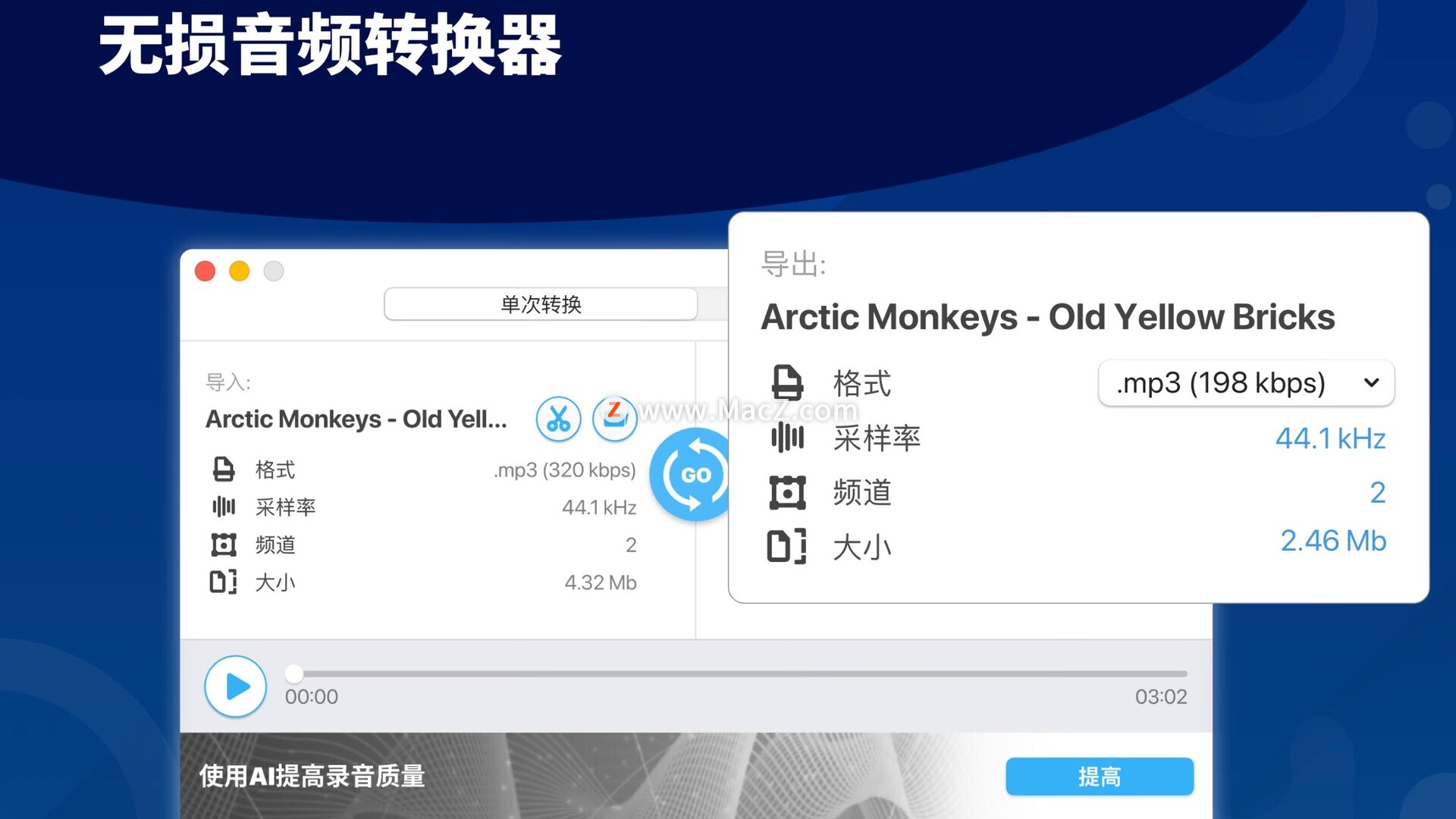The width and height of the screenshot is (1456, 819).
Task: Click the export channels value 2
Action: 1378,493
